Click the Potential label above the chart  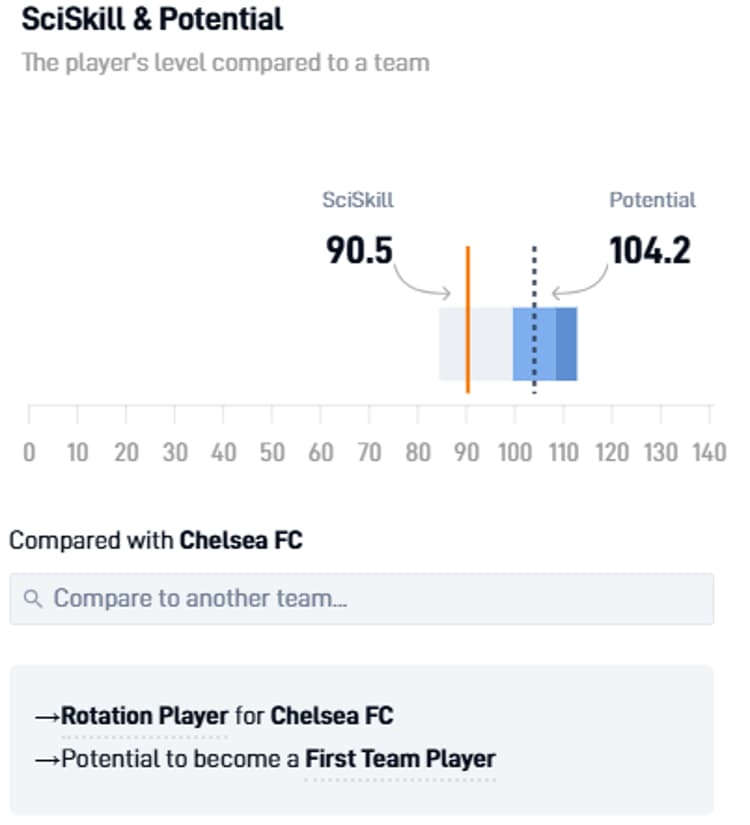[654, 200]
